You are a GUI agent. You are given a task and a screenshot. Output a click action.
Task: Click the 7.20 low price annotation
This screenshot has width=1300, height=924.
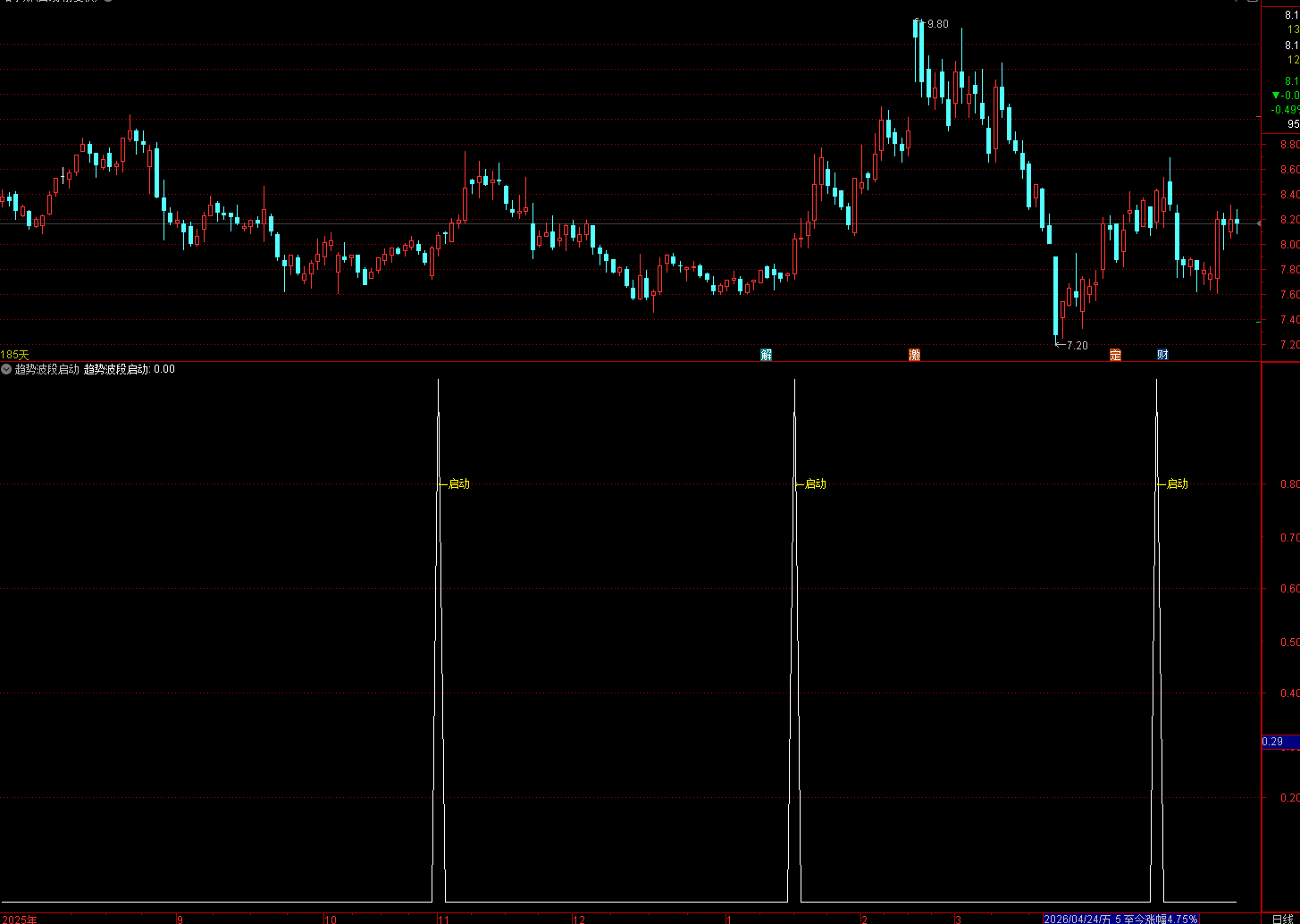[1078, 345]
